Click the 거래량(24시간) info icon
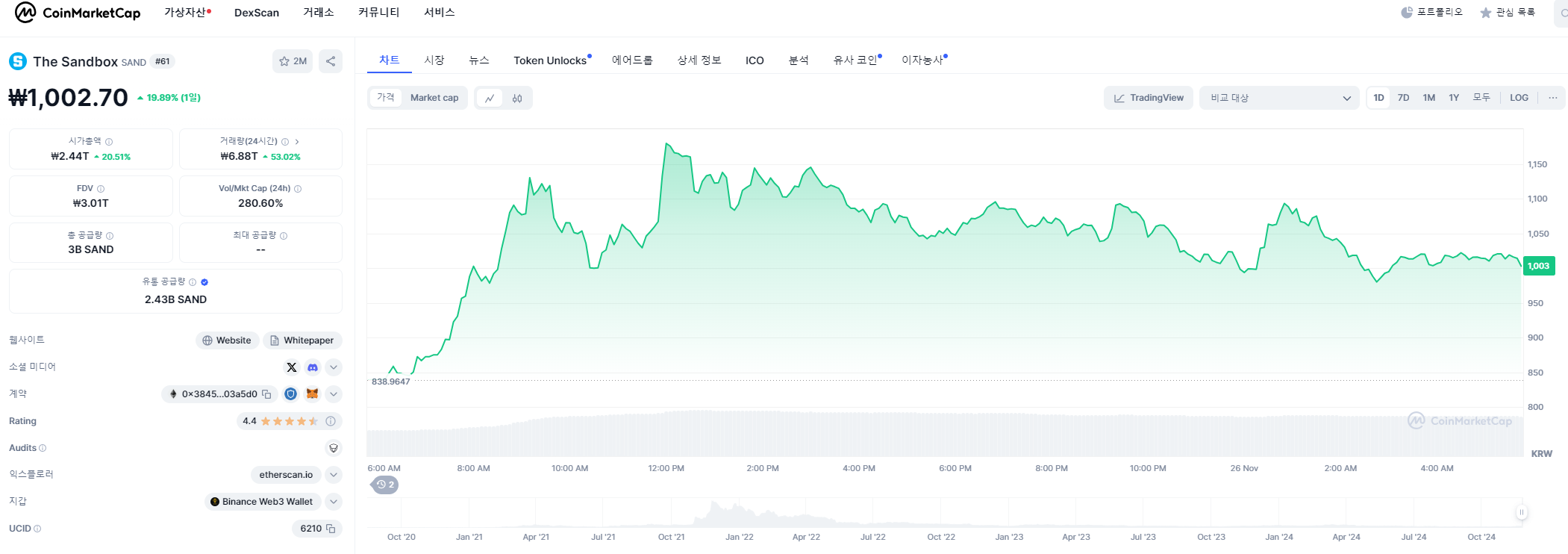The width and height of the screenshot is (1568, 554). (285, 141)
